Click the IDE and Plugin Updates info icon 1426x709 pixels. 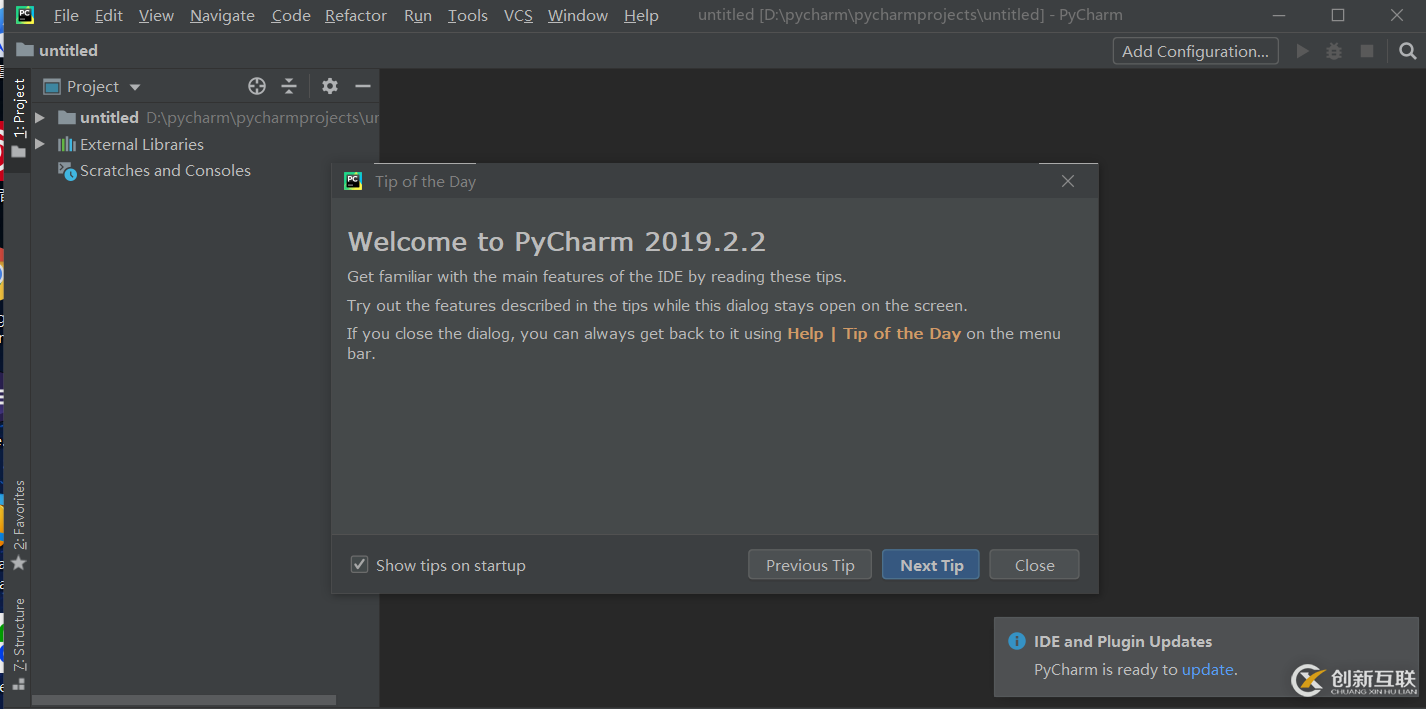[1017, 642]
